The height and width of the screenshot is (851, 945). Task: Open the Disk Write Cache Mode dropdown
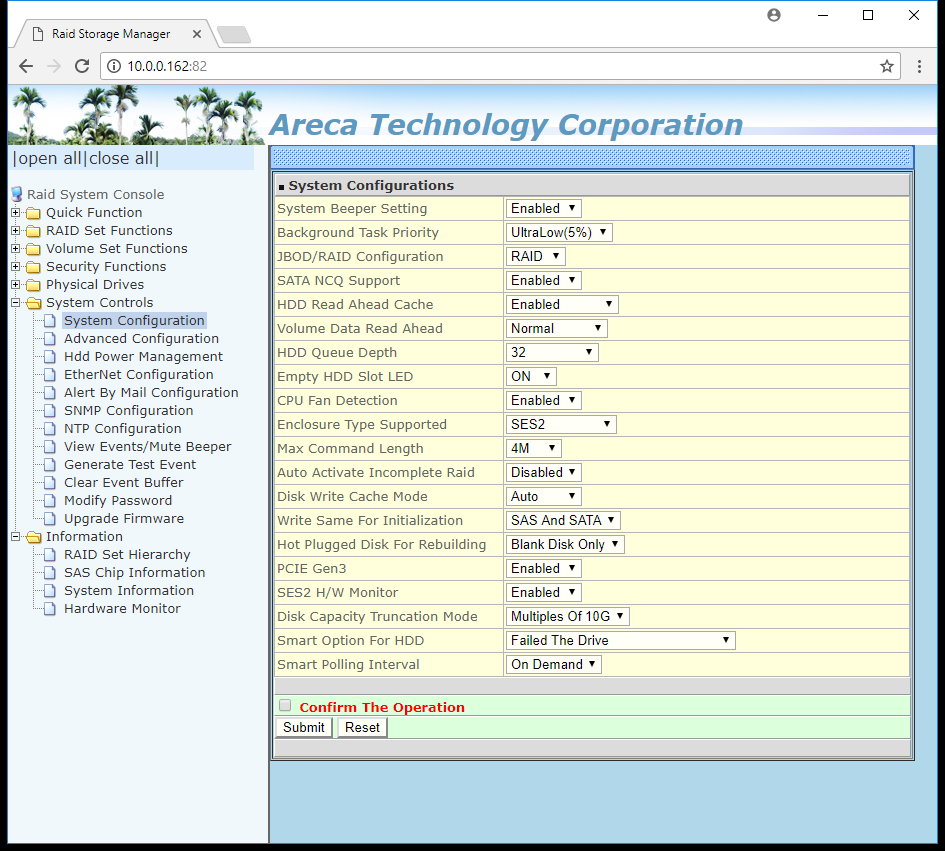coord(544,497)
